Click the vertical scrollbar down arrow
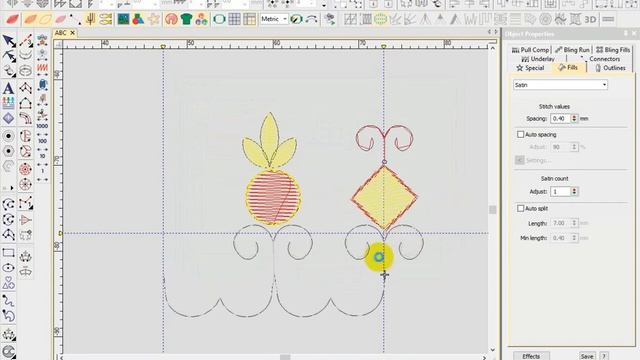 493,350
